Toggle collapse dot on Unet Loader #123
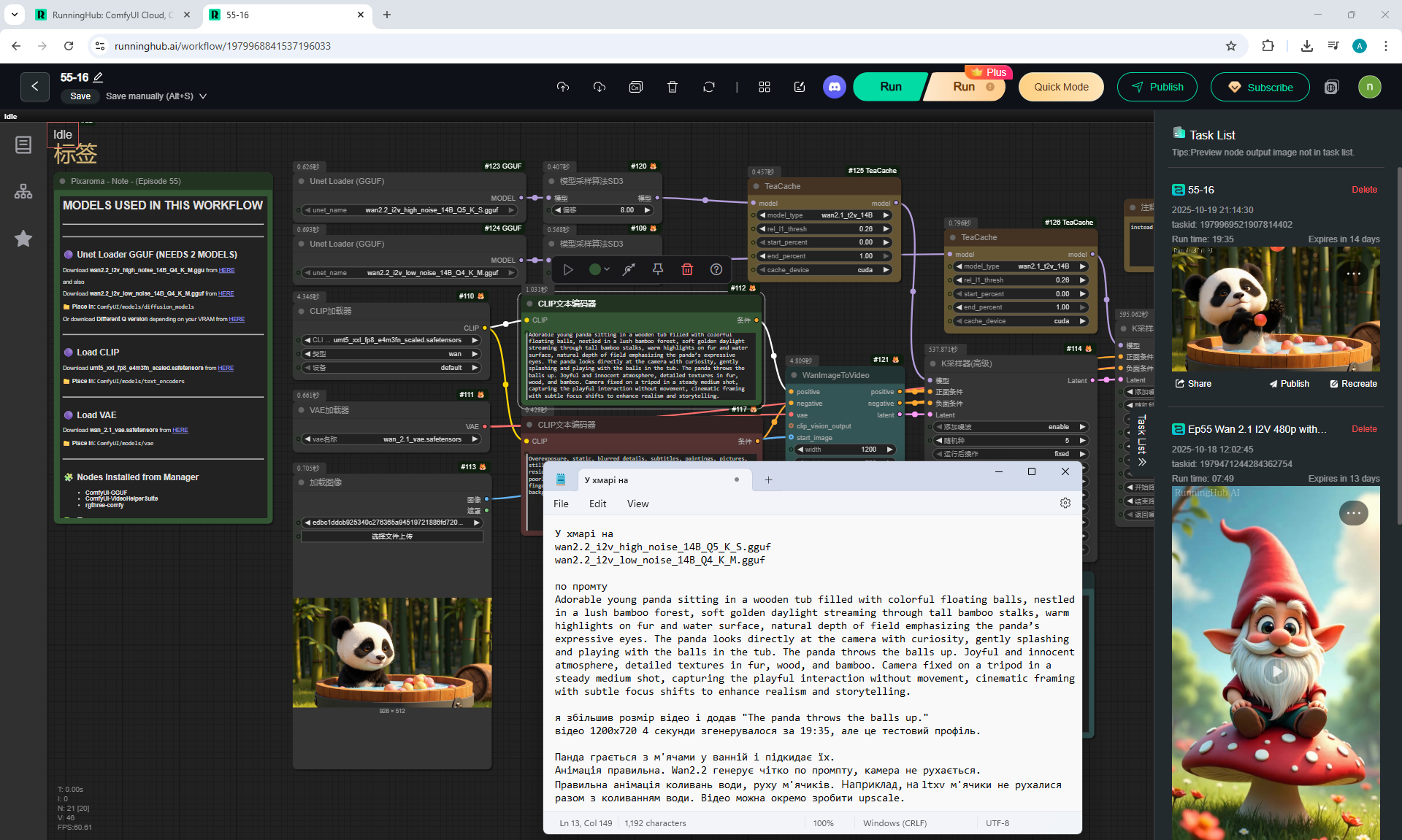1402x840 pixels. click(x=302, y=181)
